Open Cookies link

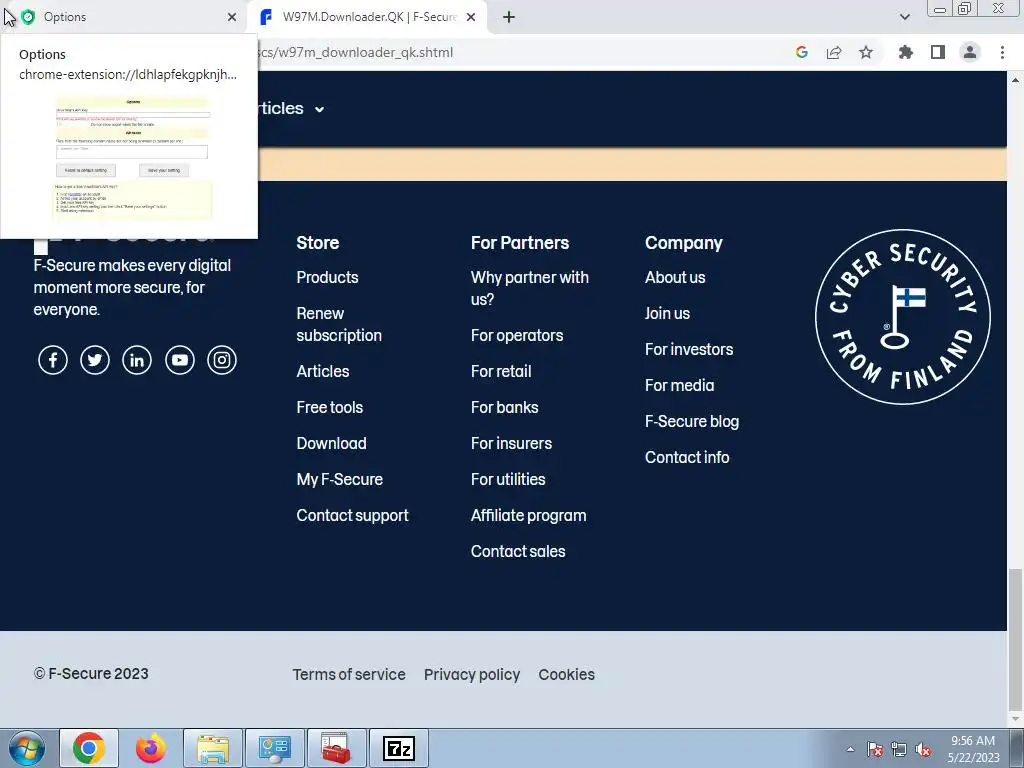tap(566, 674)
